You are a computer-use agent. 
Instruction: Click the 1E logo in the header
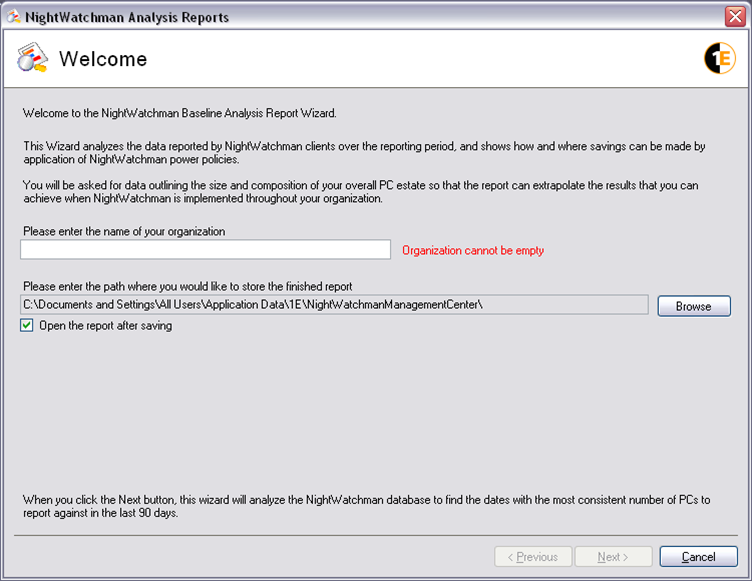click(x=719, y=59)
